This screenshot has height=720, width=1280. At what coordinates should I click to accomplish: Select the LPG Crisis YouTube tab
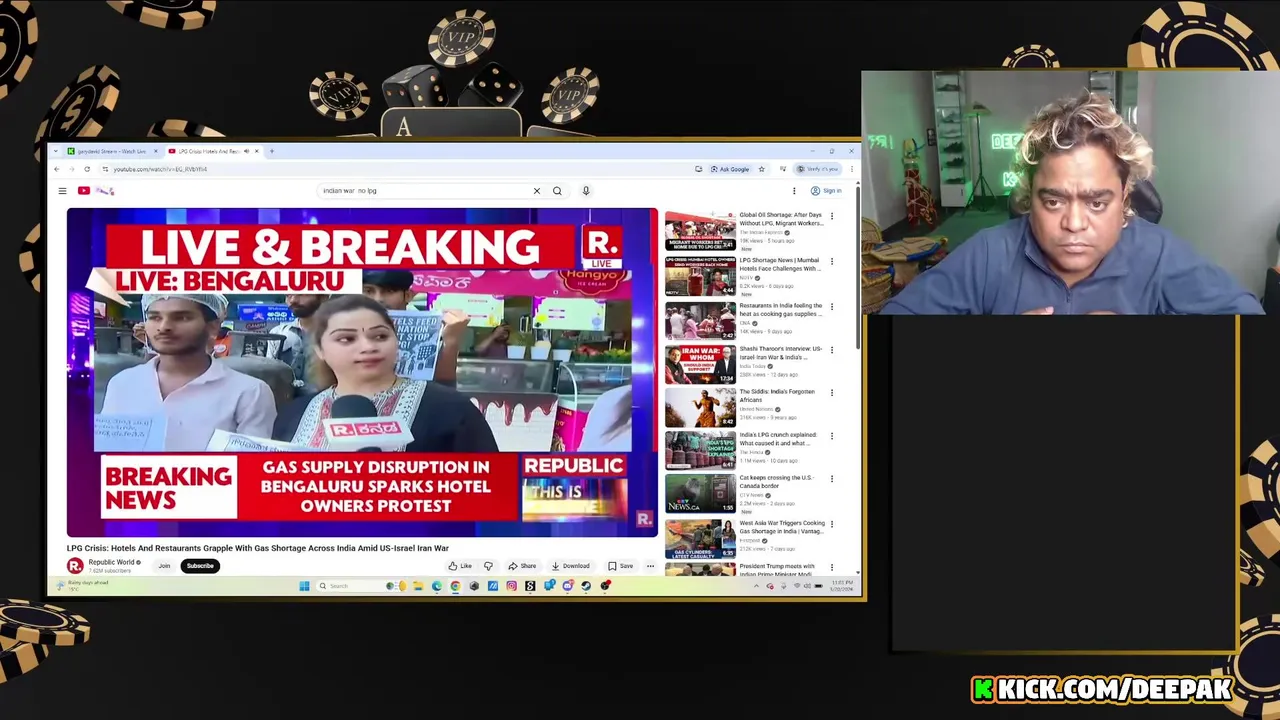coord(207,151)
